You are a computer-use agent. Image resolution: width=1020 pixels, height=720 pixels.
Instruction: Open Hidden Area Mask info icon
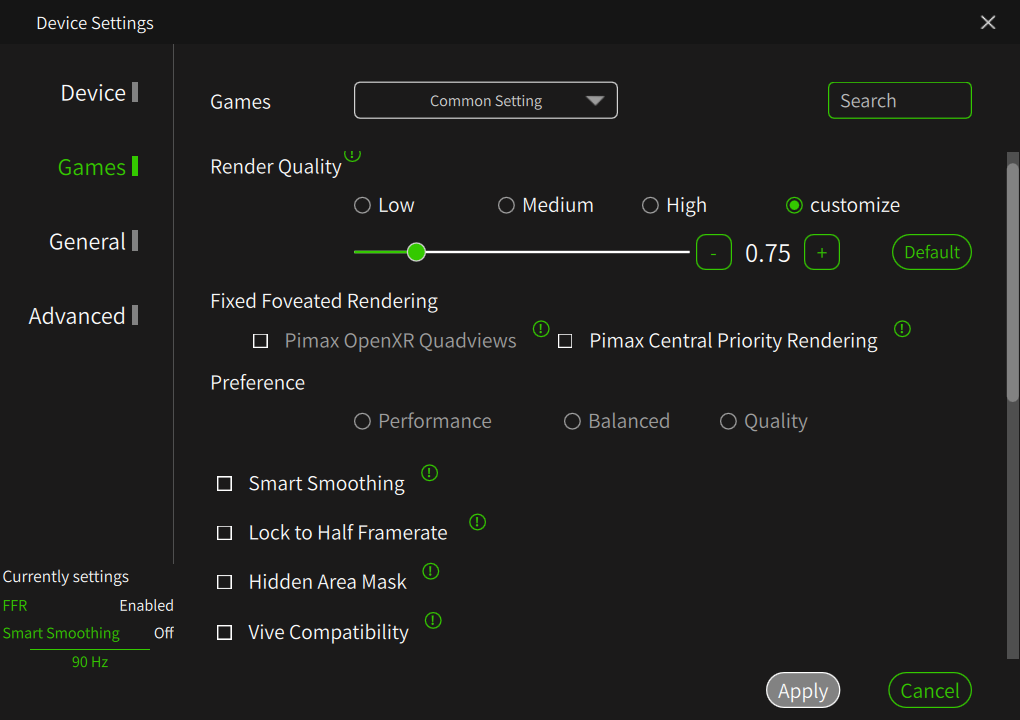pos(431,571)
